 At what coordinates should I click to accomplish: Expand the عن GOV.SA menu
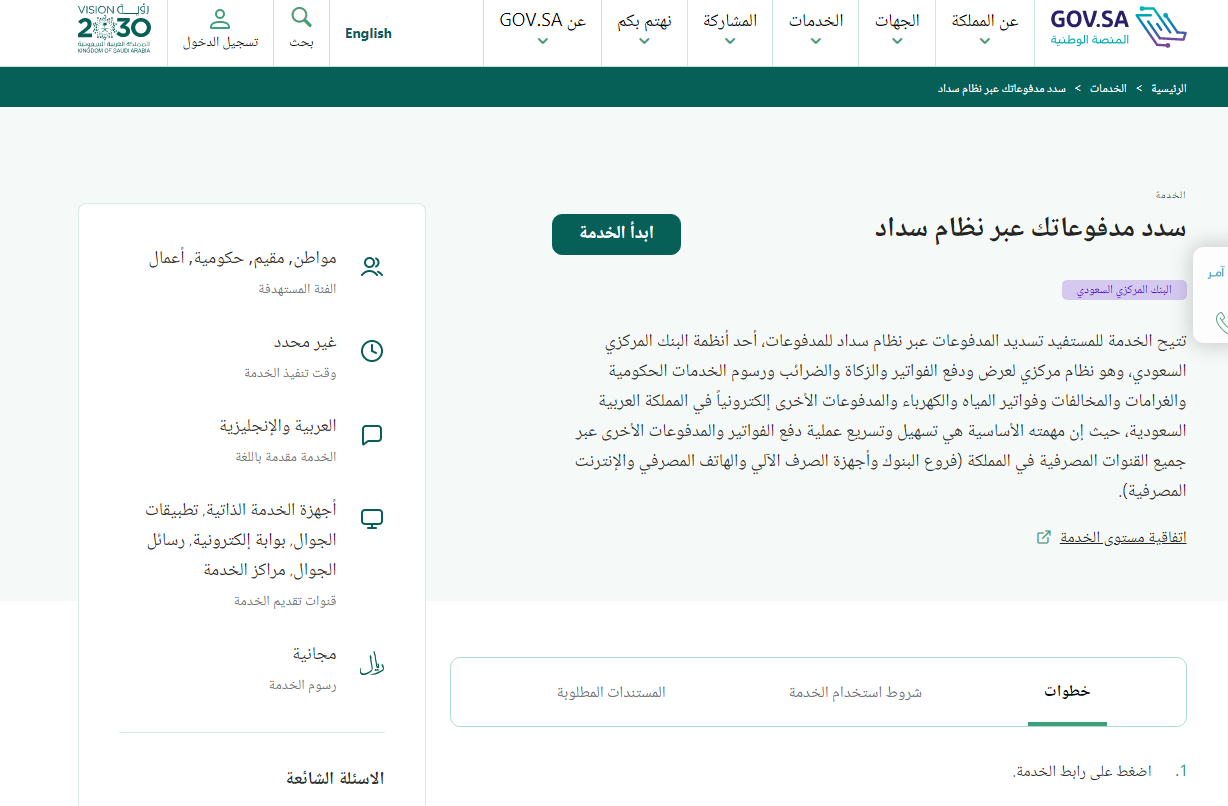[x=542, y=29]
